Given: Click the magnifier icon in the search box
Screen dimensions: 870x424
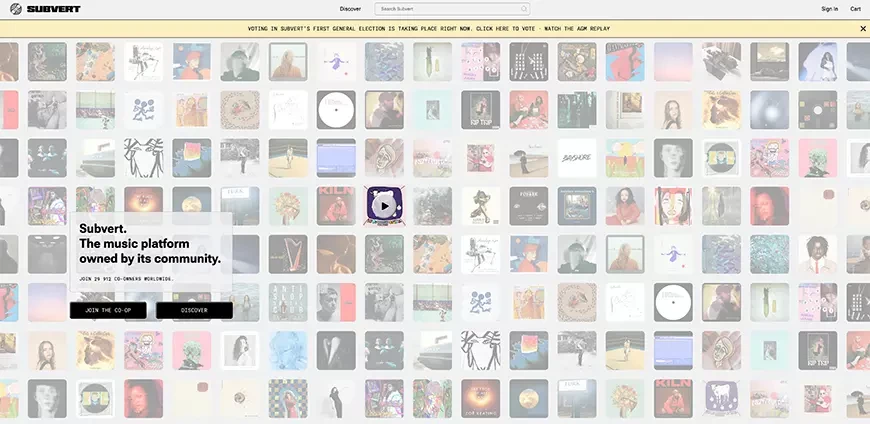Looking at the screenshot, I should coord(523,9).
